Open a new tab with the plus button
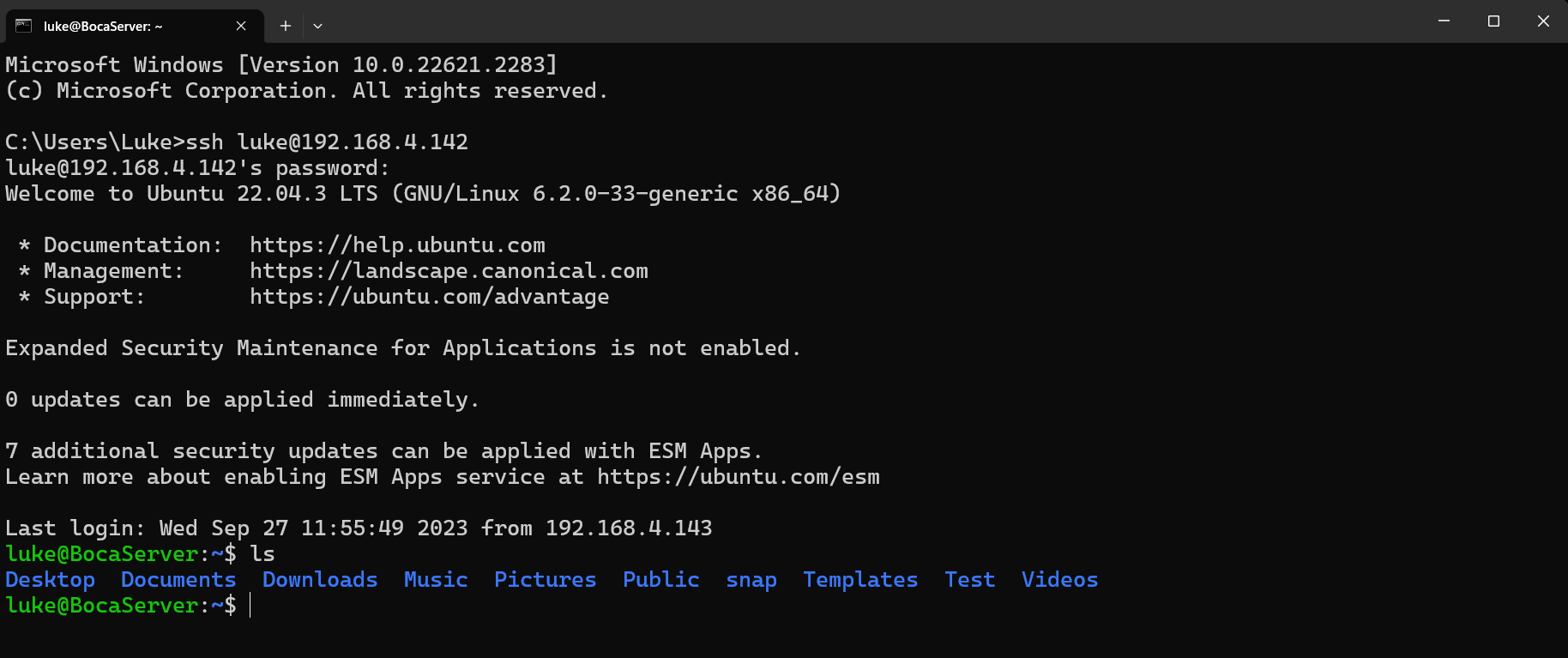This screenshot has width=1568, height=658. (286, 26)
